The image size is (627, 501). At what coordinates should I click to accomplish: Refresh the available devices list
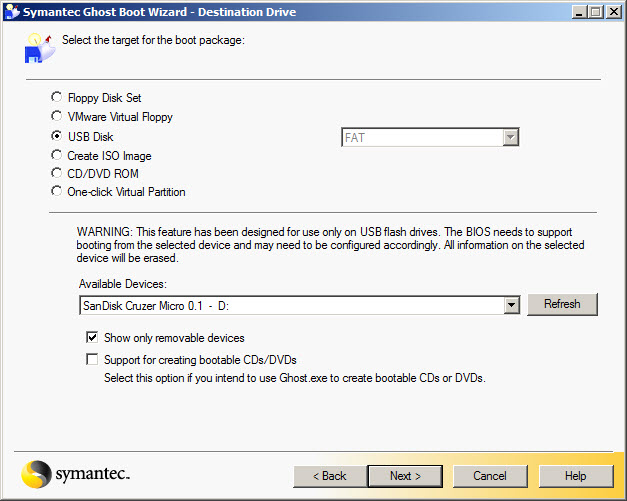click(562, 304)
